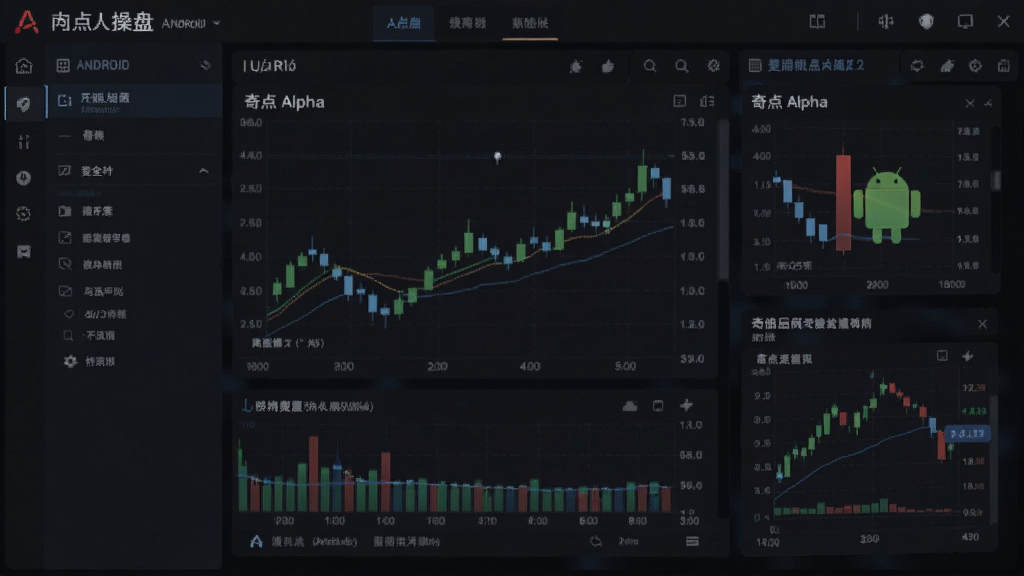Open the ANDROID dropdown beside app title
The height and width of the screenshot is (576, 1024).
[191, 24]
